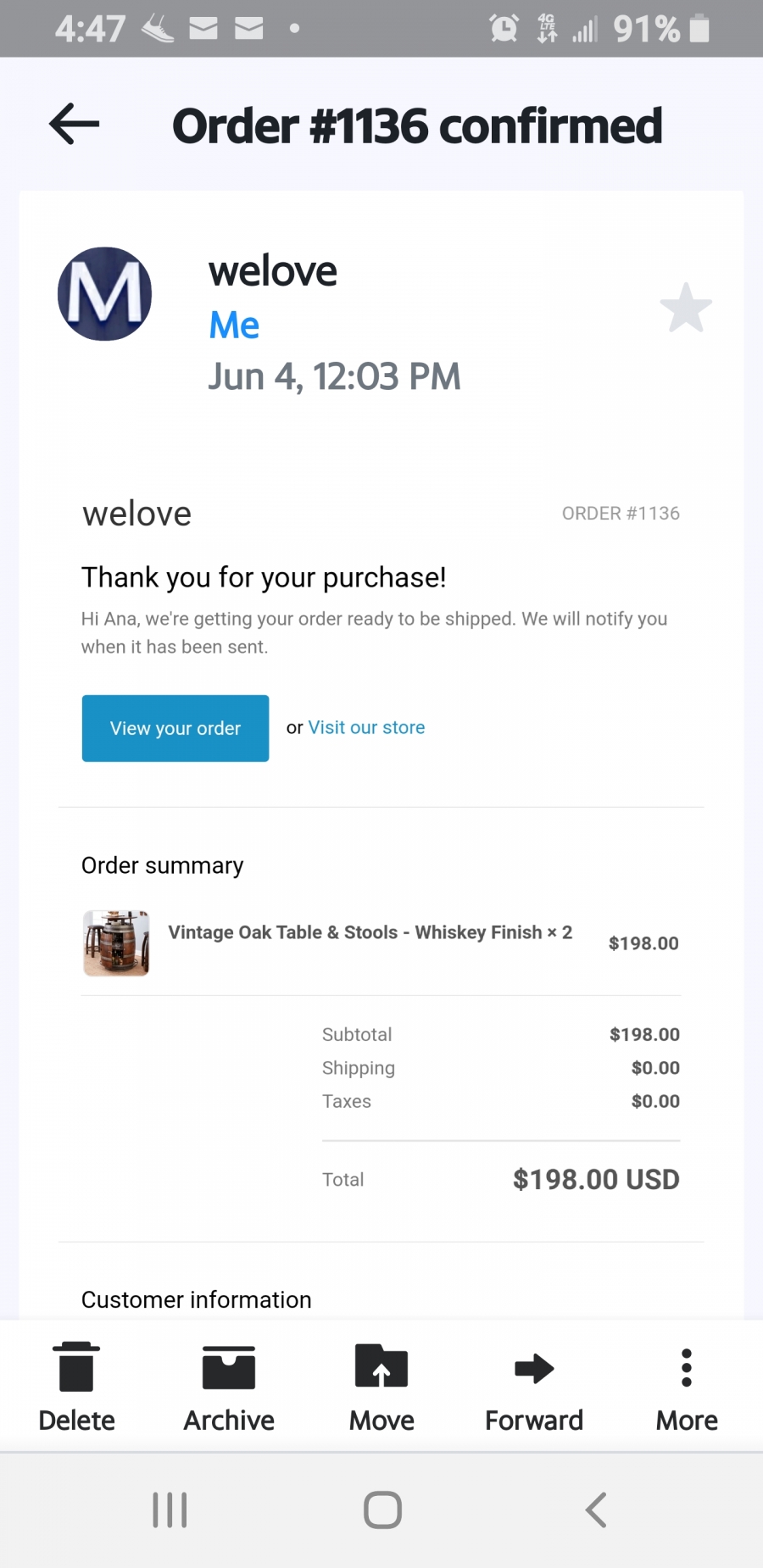
Task: Open Android recent apps button
Action: (170, 1510)
